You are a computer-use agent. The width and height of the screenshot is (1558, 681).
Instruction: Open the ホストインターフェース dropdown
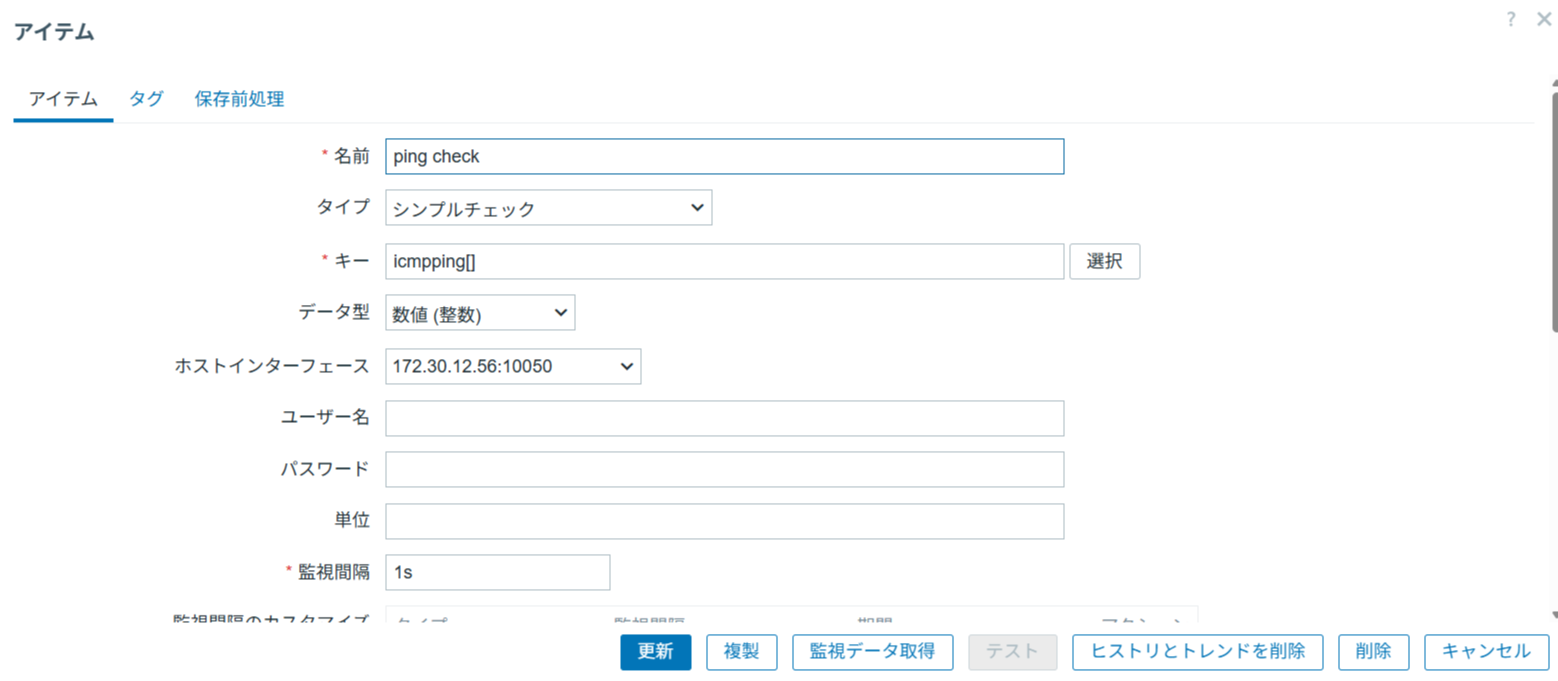[x=513, y=366]
